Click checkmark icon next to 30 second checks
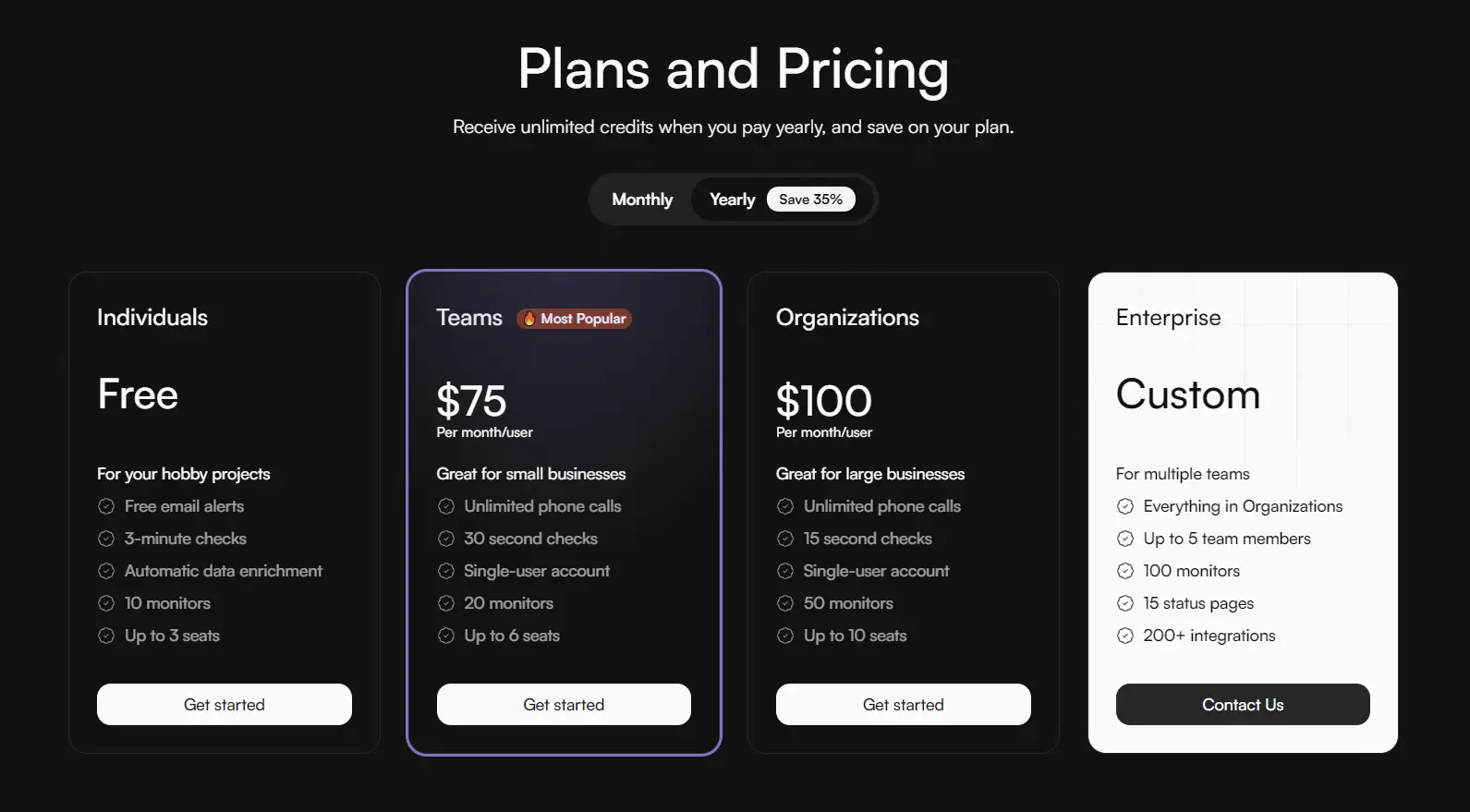This screenshot has width=1470, height=812. [444, 539]
